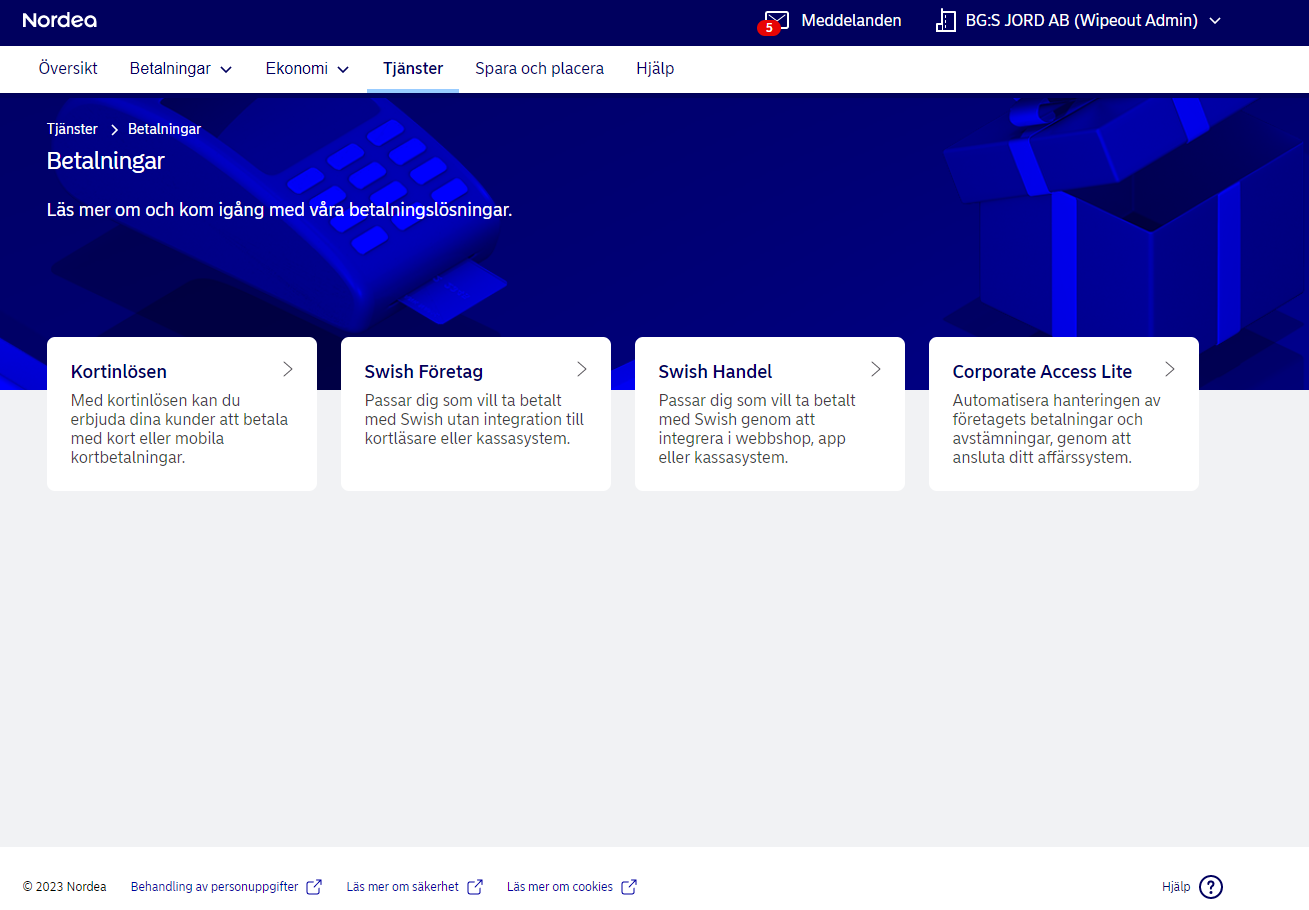
Task: Open Läs mer om cookies link
Action: point(560,887)
